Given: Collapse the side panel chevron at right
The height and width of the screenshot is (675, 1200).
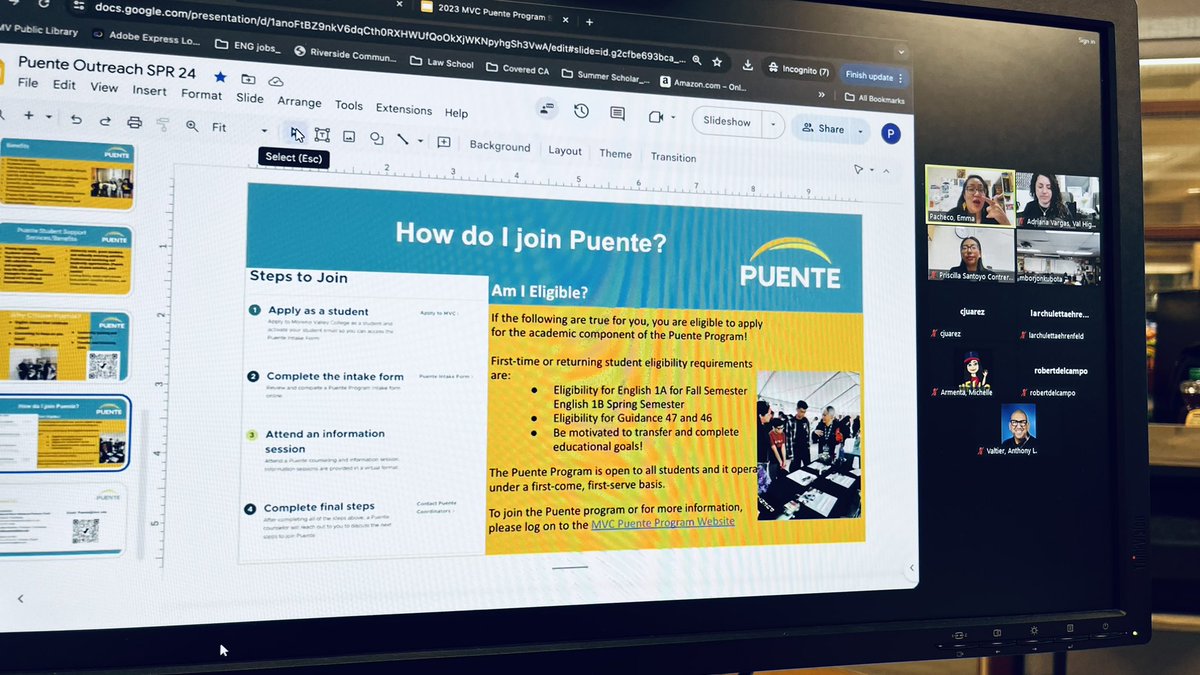Looking at the screenshot, I should point(911,568).
